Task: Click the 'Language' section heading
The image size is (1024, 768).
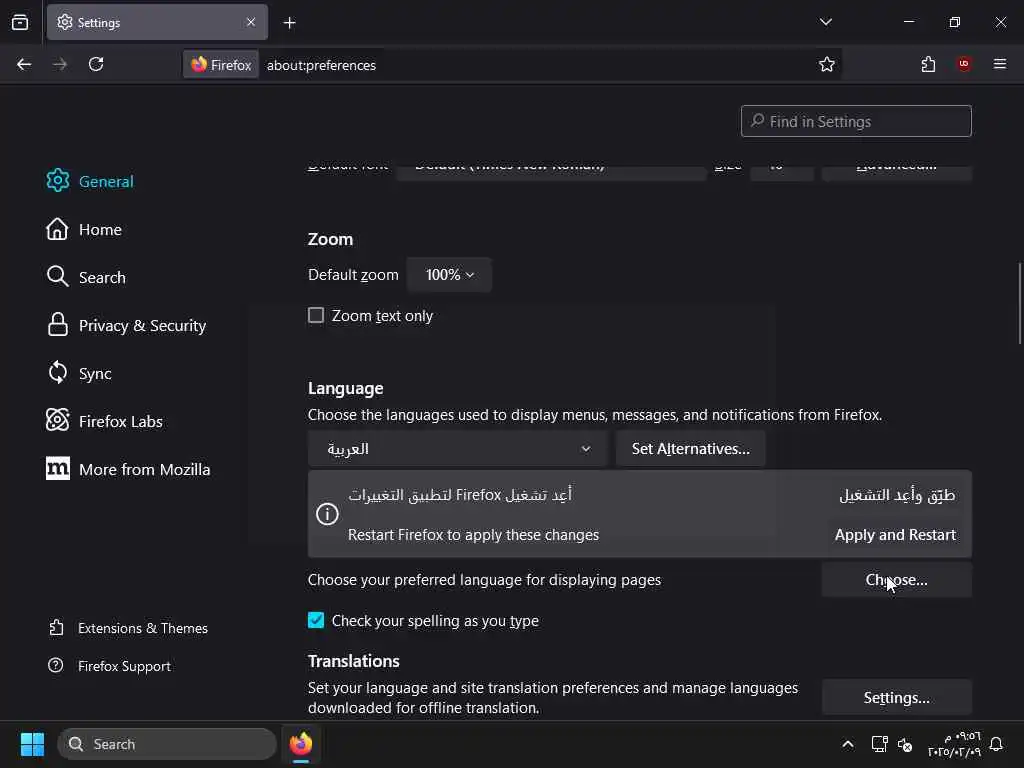Action: pyautogui.click(x=345, y=388)
